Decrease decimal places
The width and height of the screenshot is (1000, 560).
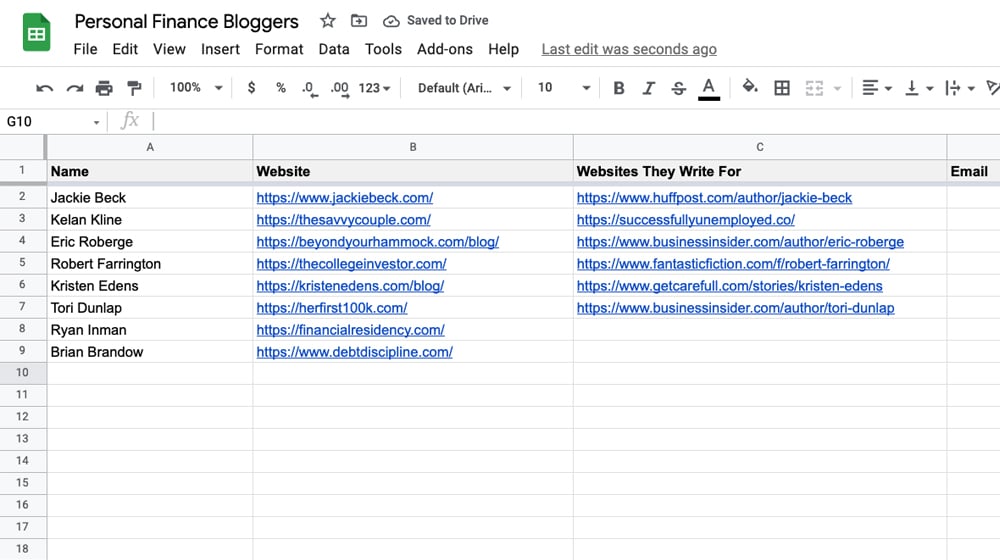[x=310, y=89]
